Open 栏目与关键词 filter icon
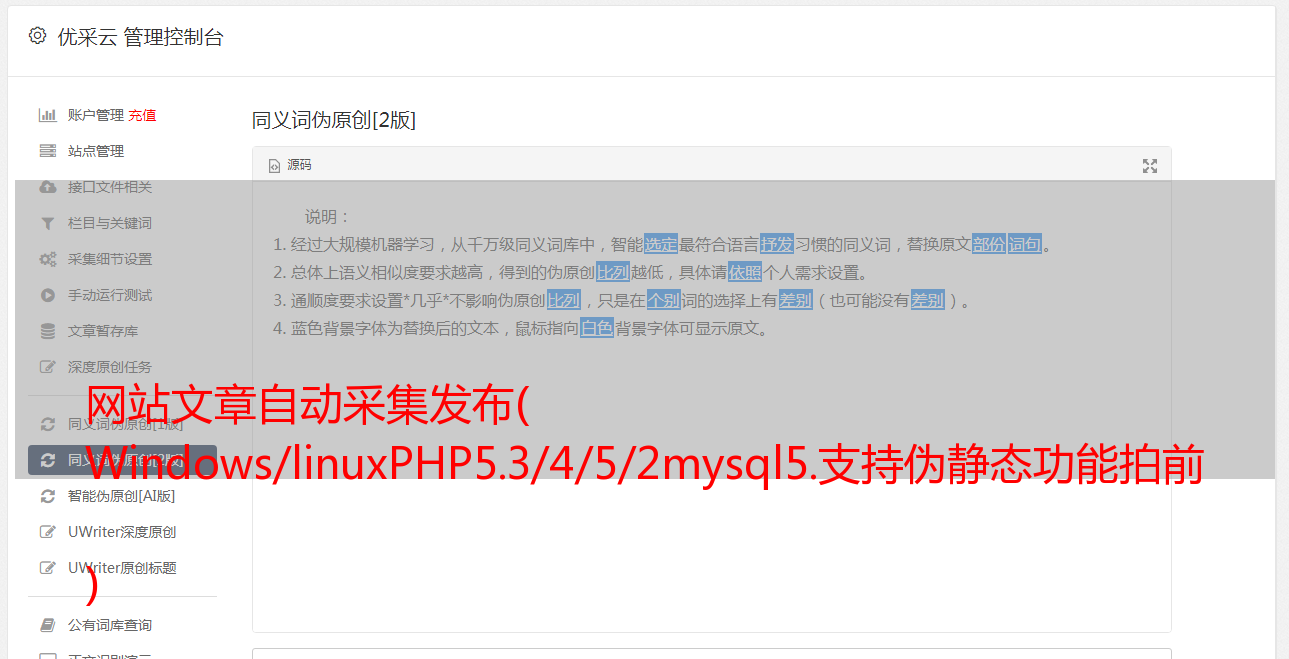1289x659 pixels. (x=47, y=223)
